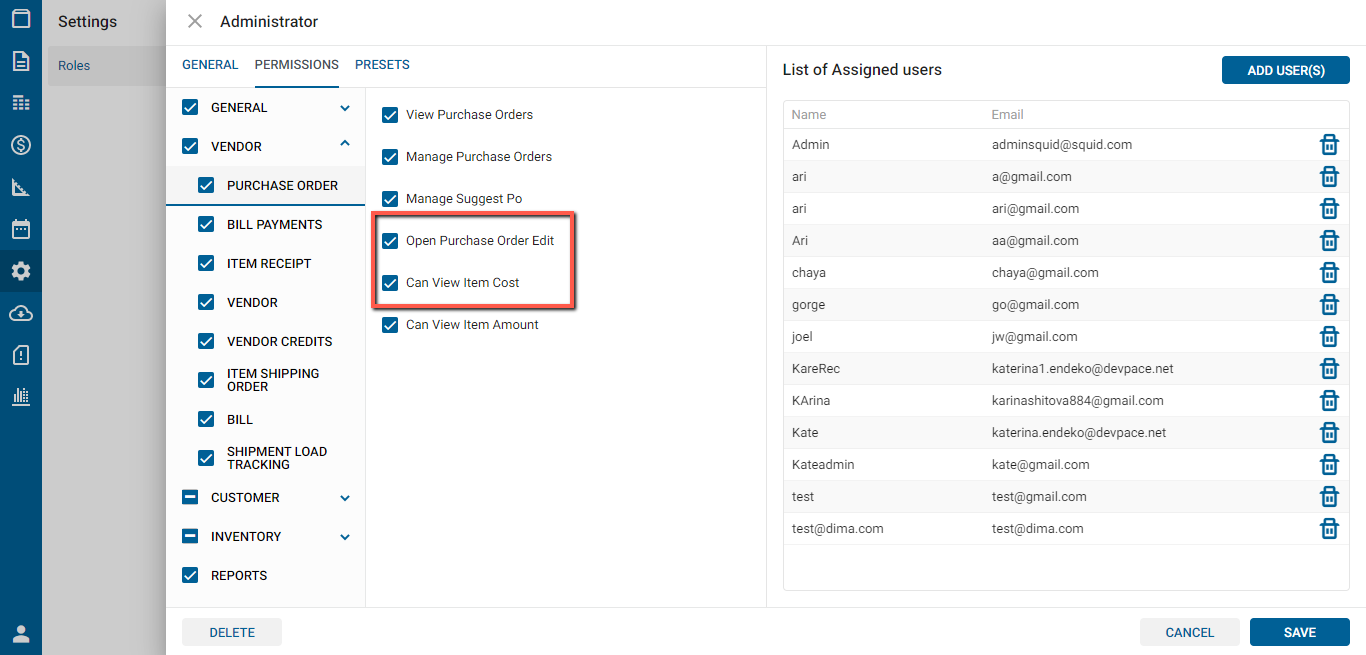Switch to the General tab
Viewport: 1366px width, 655px height.
(x=210, y=65)
